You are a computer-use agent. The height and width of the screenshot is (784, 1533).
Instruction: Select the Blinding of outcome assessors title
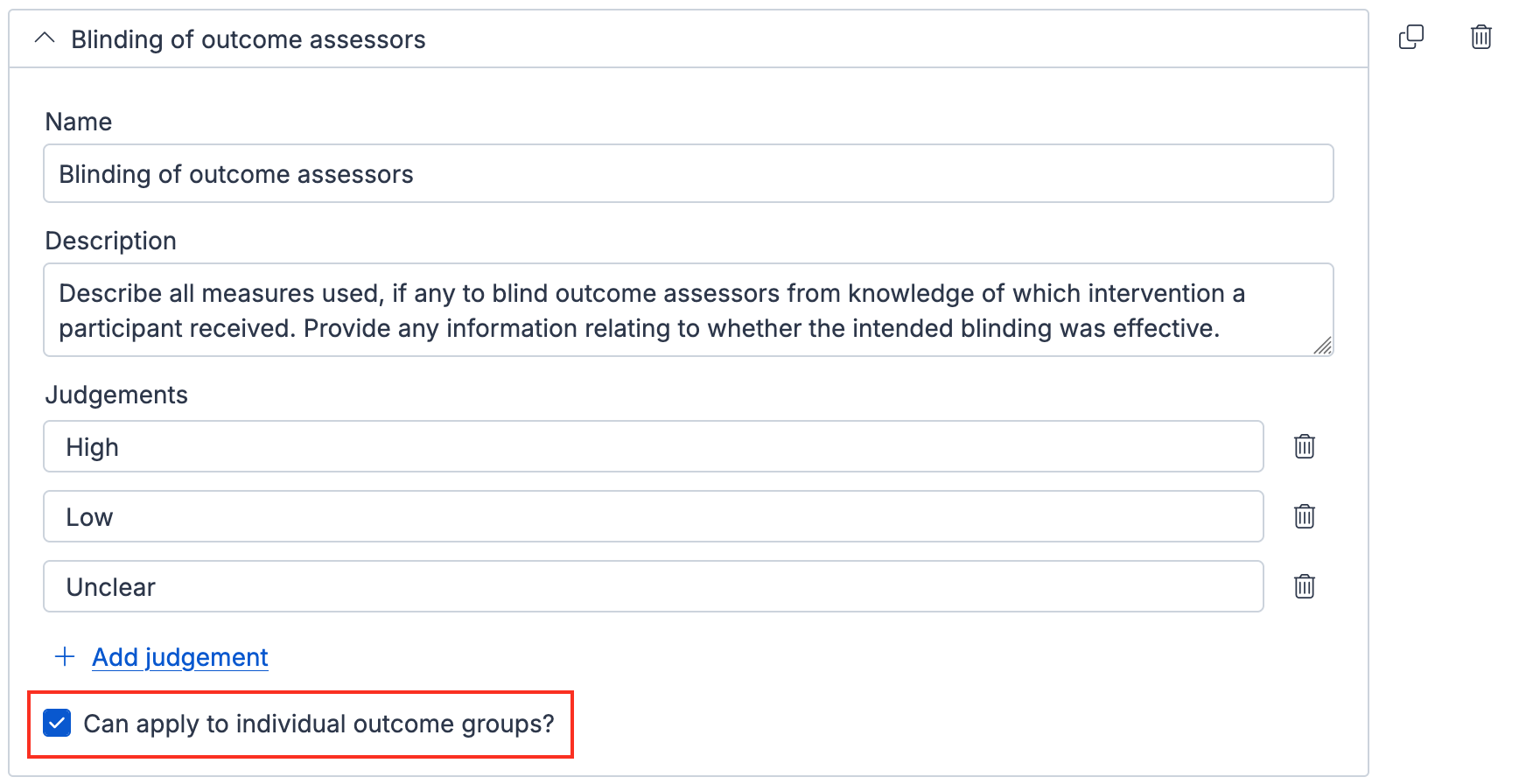(x=248, y=38)
